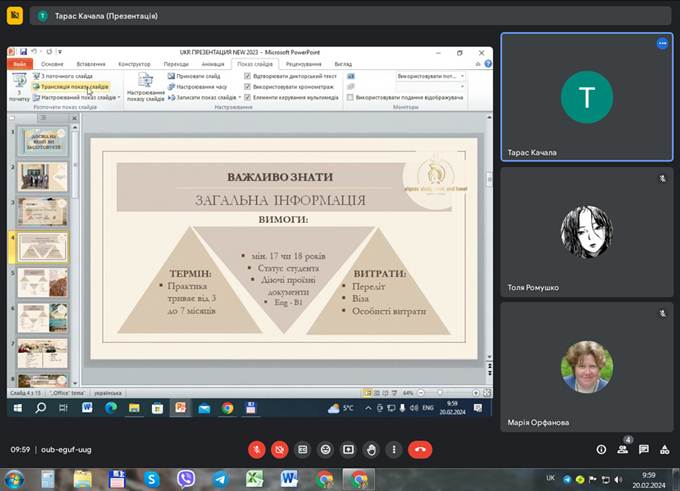Enable closed captions in the call
The height and width of the screenshot is (491, 680).
point(303,450)
